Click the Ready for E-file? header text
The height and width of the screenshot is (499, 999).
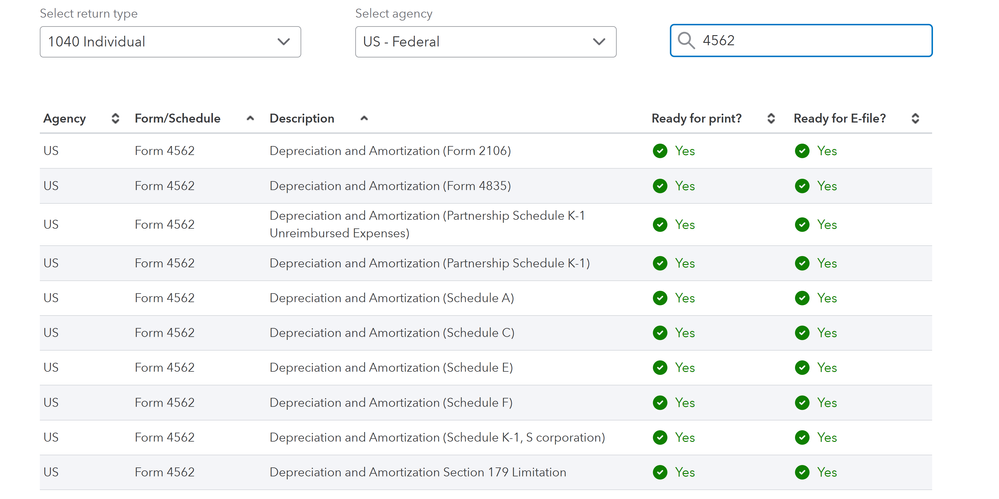click(839, 119)
